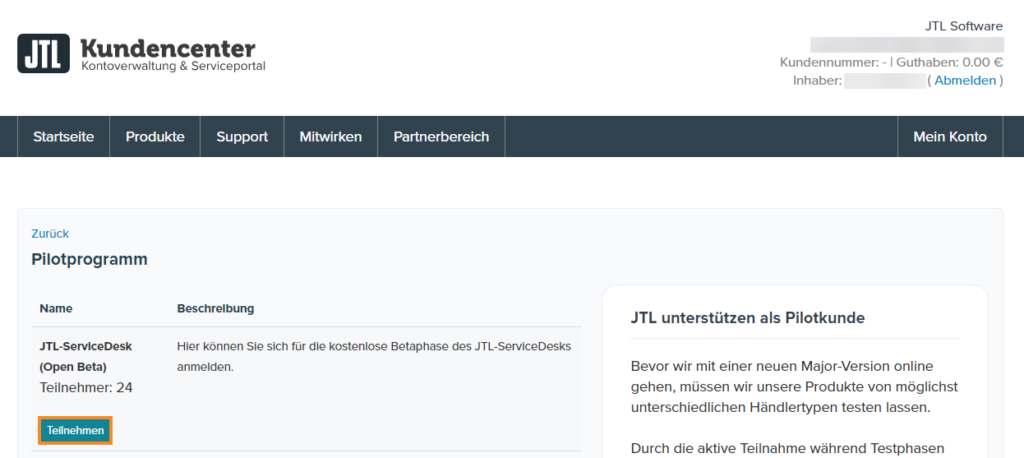The image size is (1024, 458).
Task: Click the Zurück link
Action: tap(50, 233)
